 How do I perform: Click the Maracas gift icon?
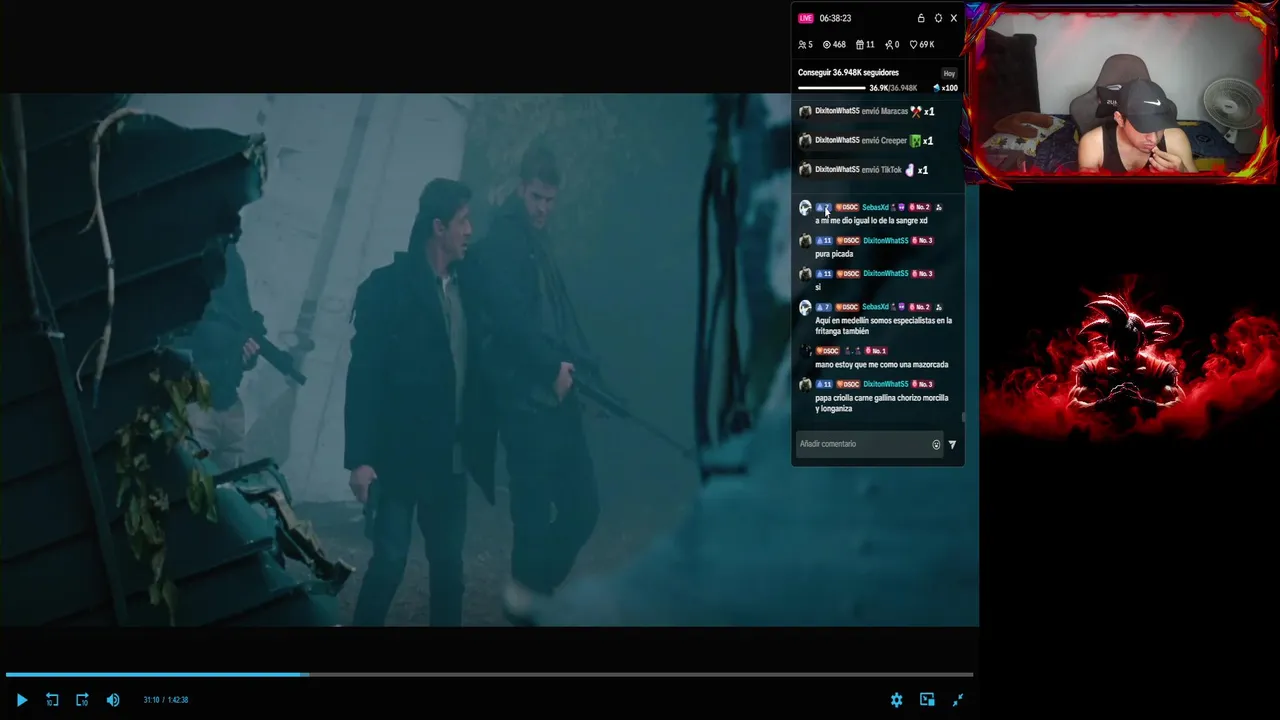click(916, 112)
